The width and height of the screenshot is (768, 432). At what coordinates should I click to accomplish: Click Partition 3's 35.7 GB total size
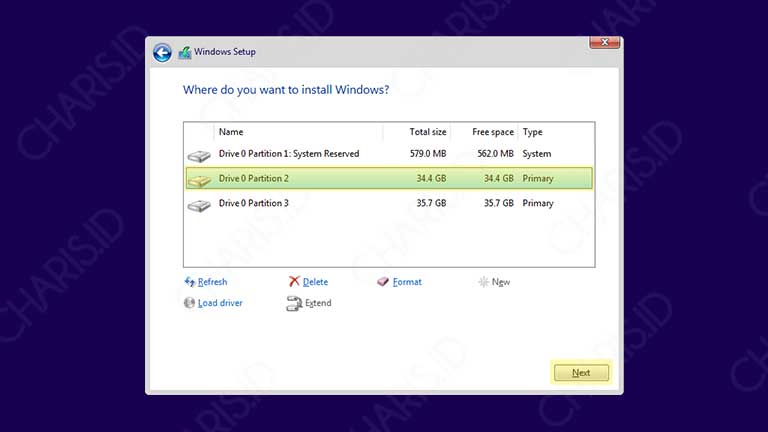click(431, 203)
